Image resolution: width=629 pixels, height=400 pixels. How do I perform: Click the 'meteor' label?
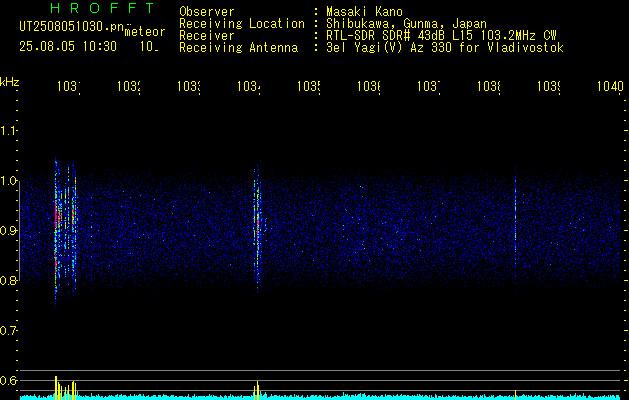pyautogui.click(x=145, y=31)
